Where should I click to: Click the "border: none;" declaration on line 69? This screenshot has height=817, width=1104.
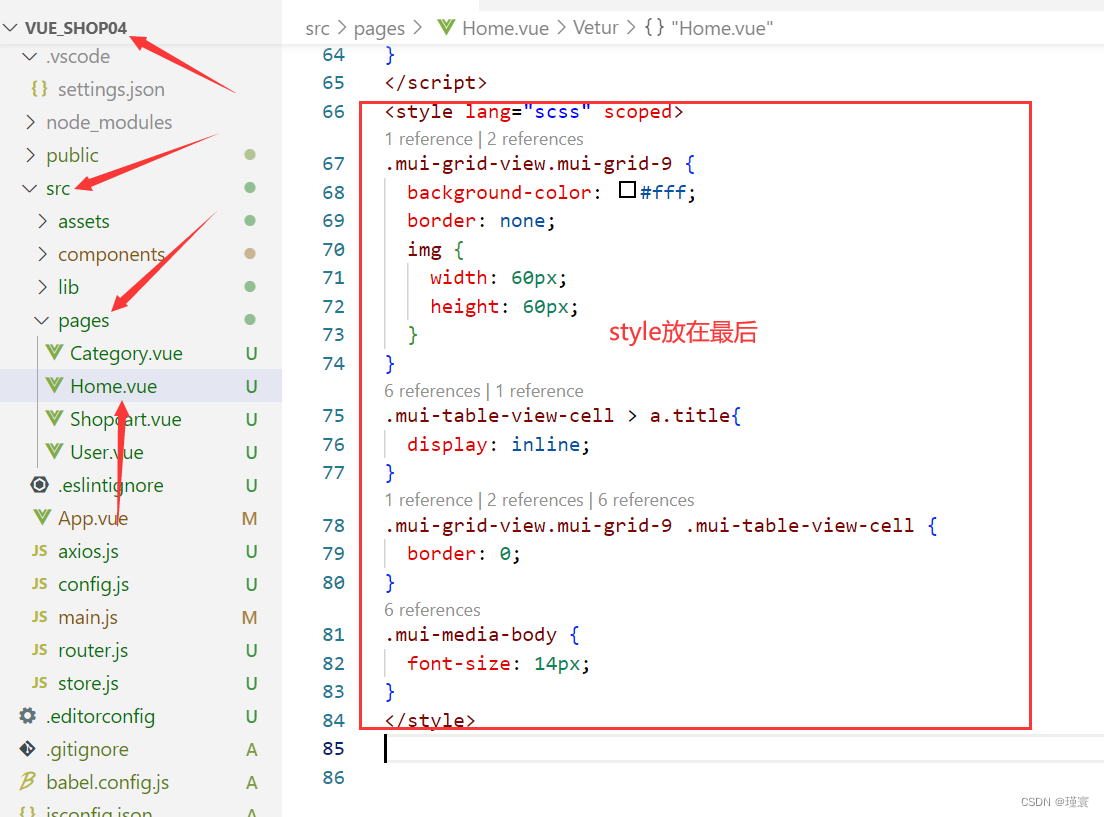[482, 221]
